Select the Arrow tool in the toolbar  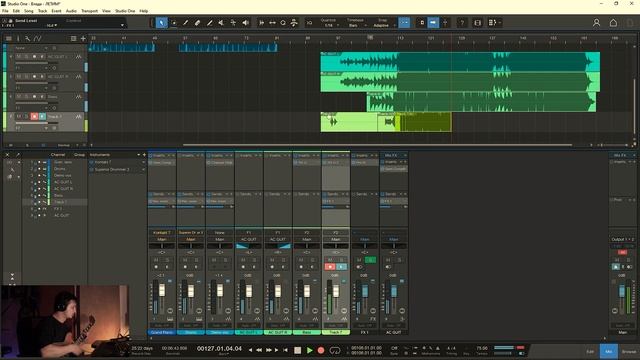coord(162,23)
